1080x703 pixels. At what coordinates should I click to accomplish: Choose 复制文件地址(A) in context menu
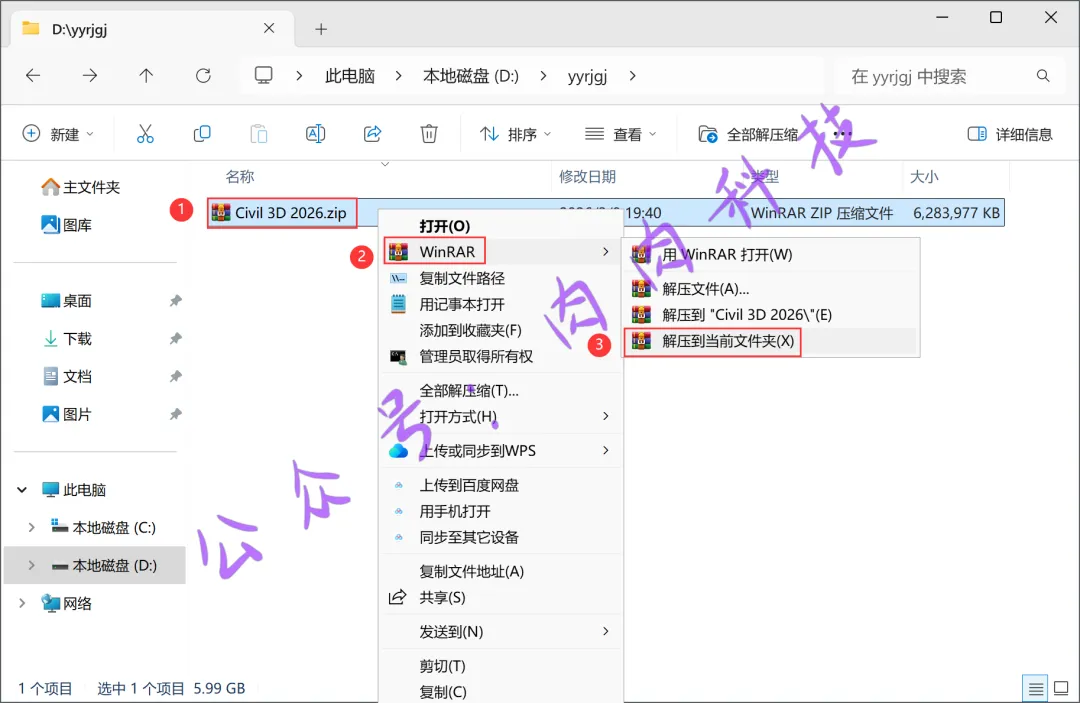click(501, 571)
